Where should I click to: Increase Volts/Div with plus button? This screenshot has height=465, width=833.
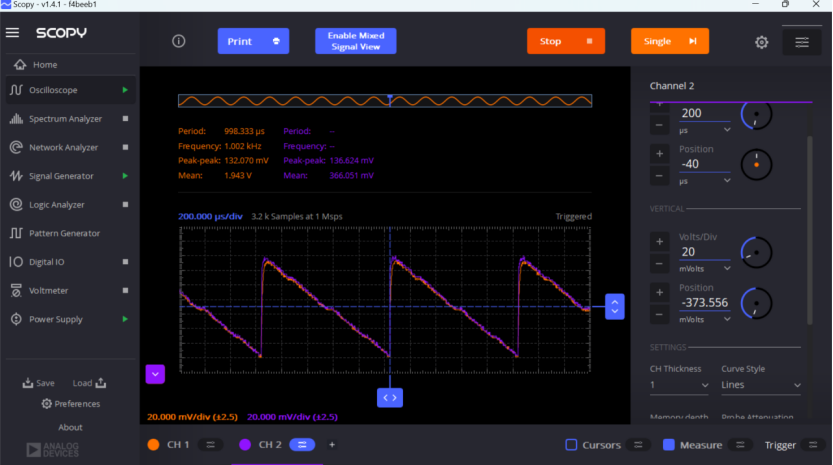click(659, 242)
